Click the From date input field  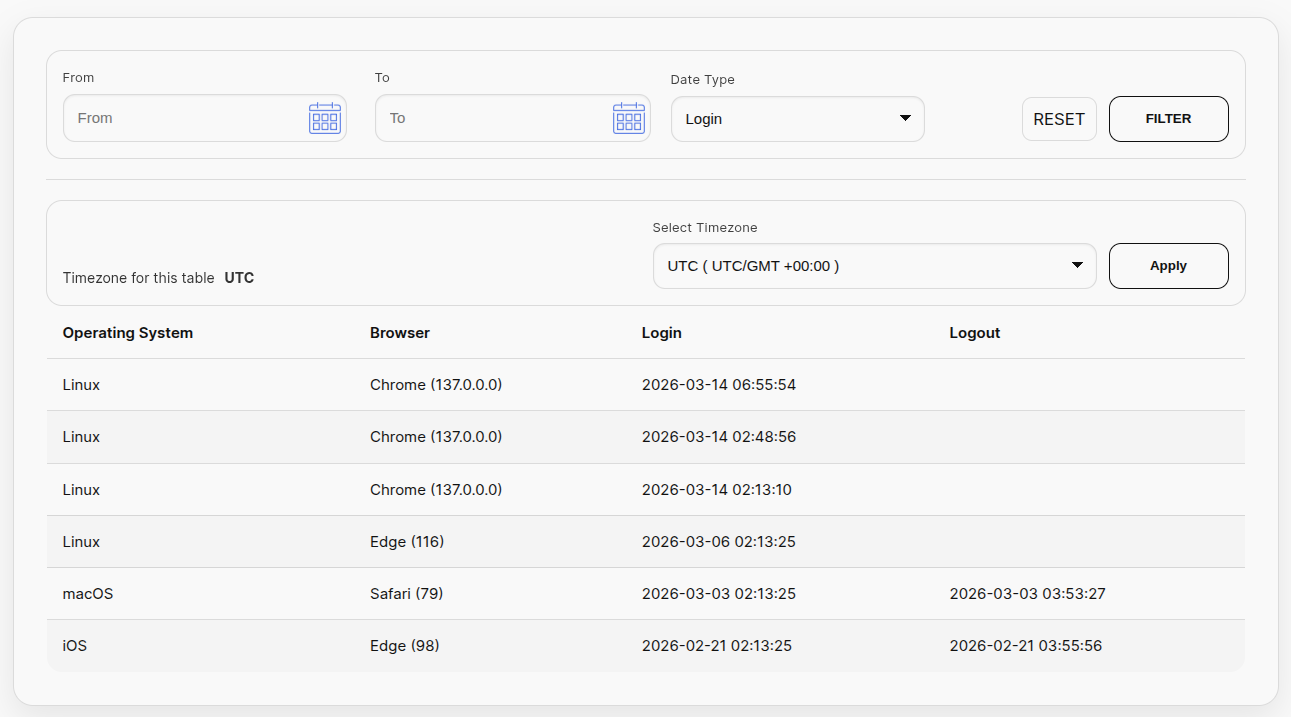click(x=185, y=118)
